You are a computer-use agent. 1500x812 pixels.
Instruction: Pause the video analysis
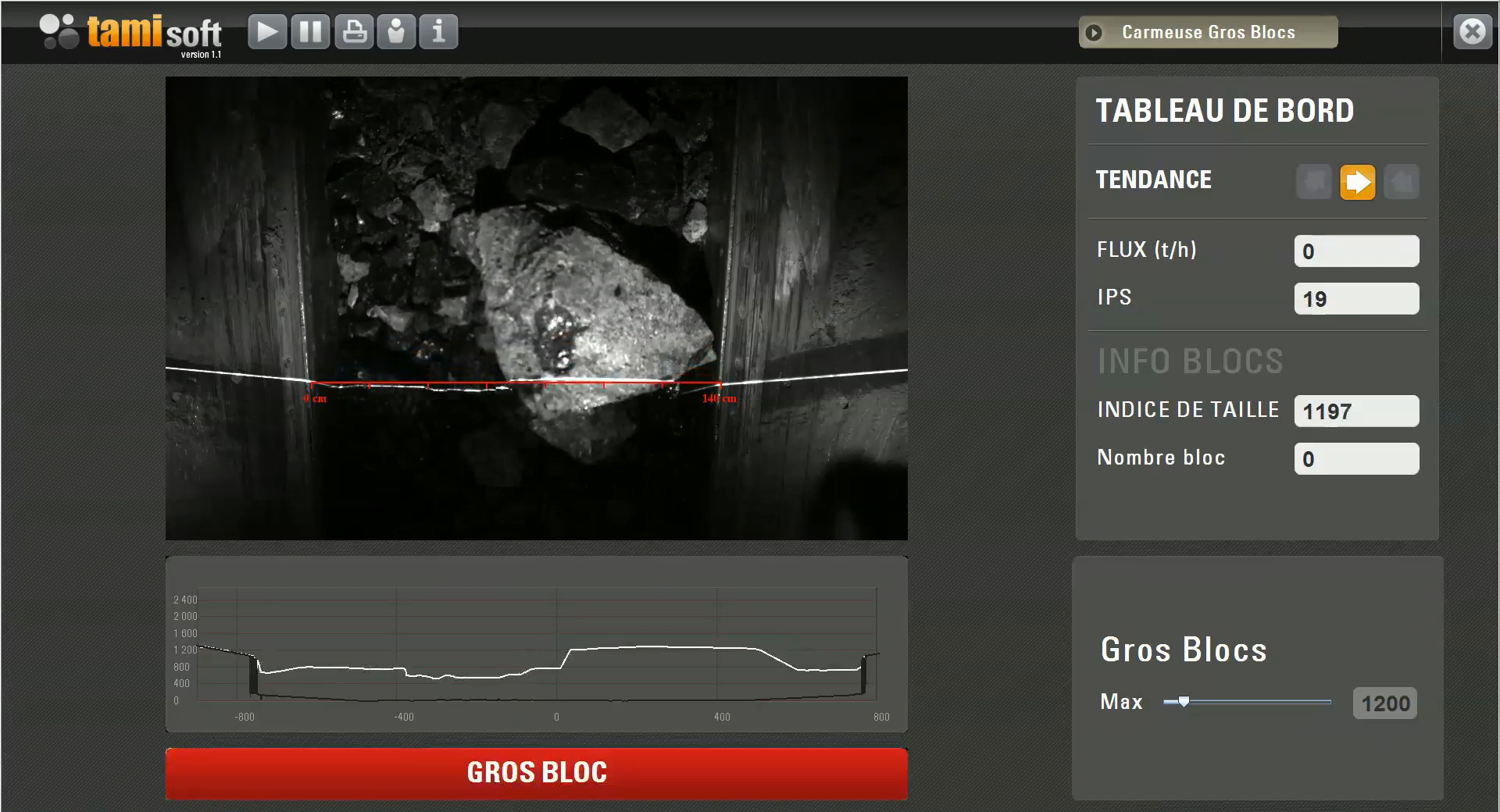tap(310, 32)
